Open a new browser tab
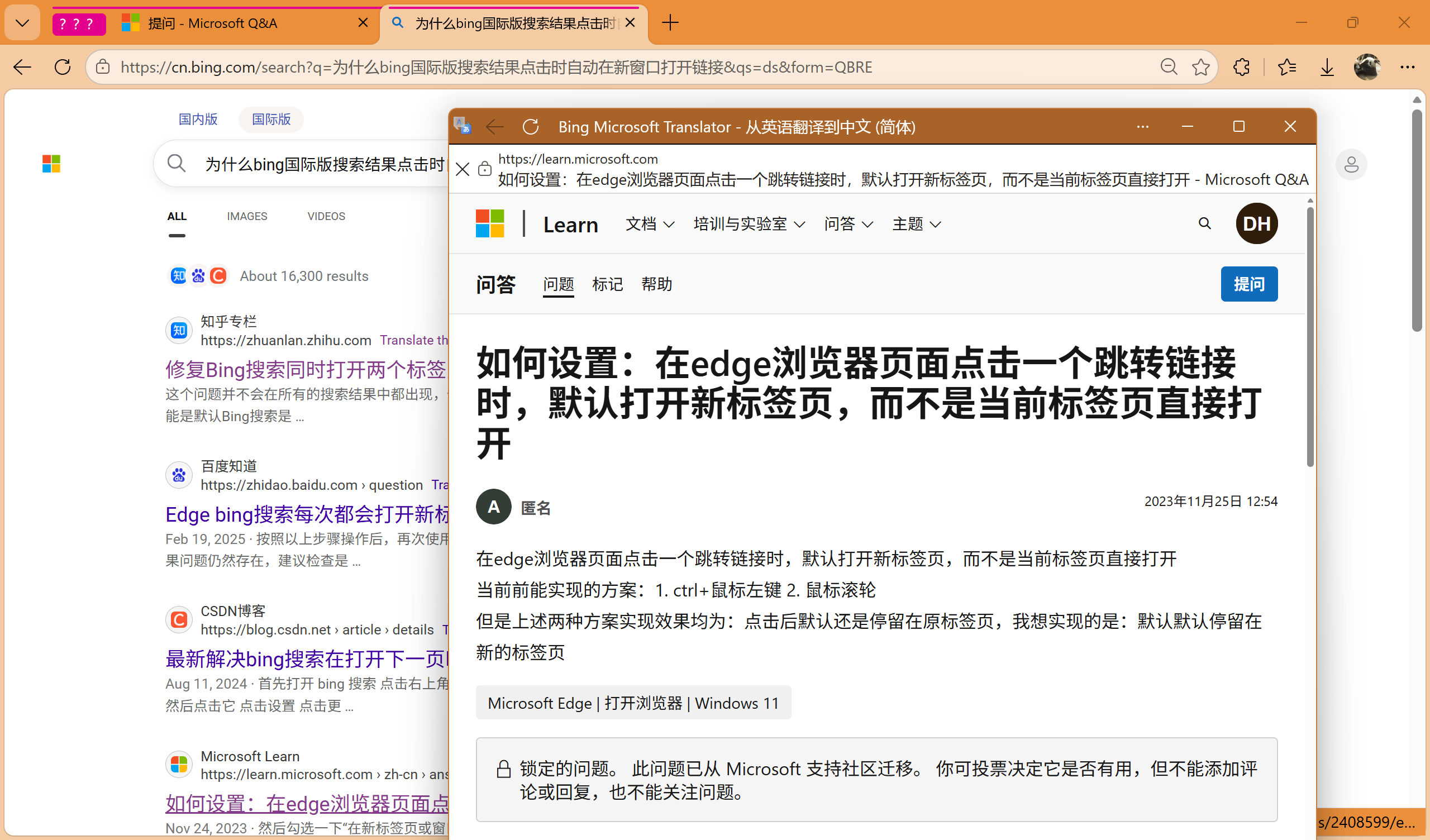Viewport: 1430px width, 840px height. click(670, 23)
